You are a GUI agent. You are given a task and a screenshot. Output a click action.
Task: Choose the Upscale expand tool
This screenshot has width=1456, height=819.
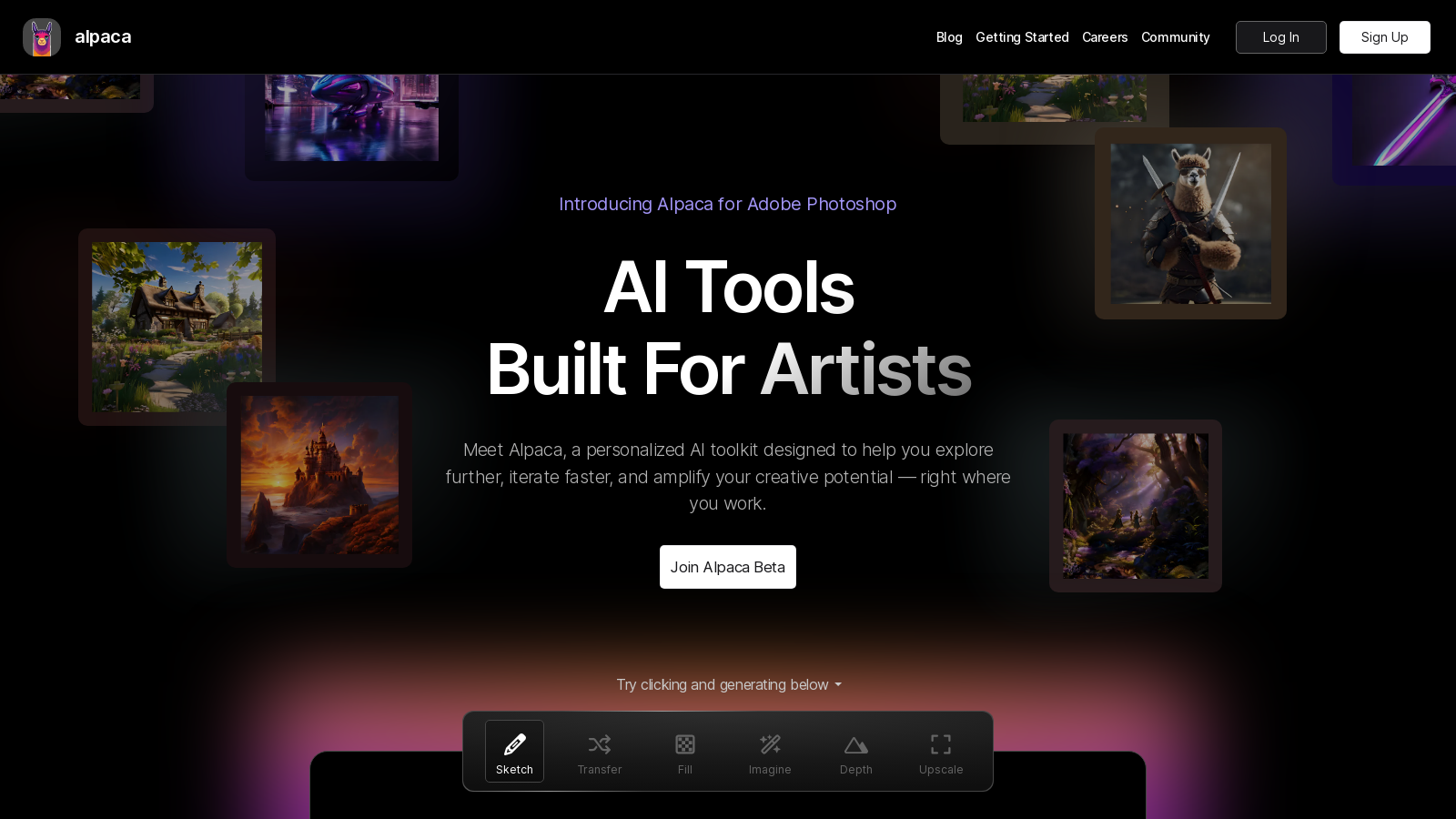click(940, 752)
